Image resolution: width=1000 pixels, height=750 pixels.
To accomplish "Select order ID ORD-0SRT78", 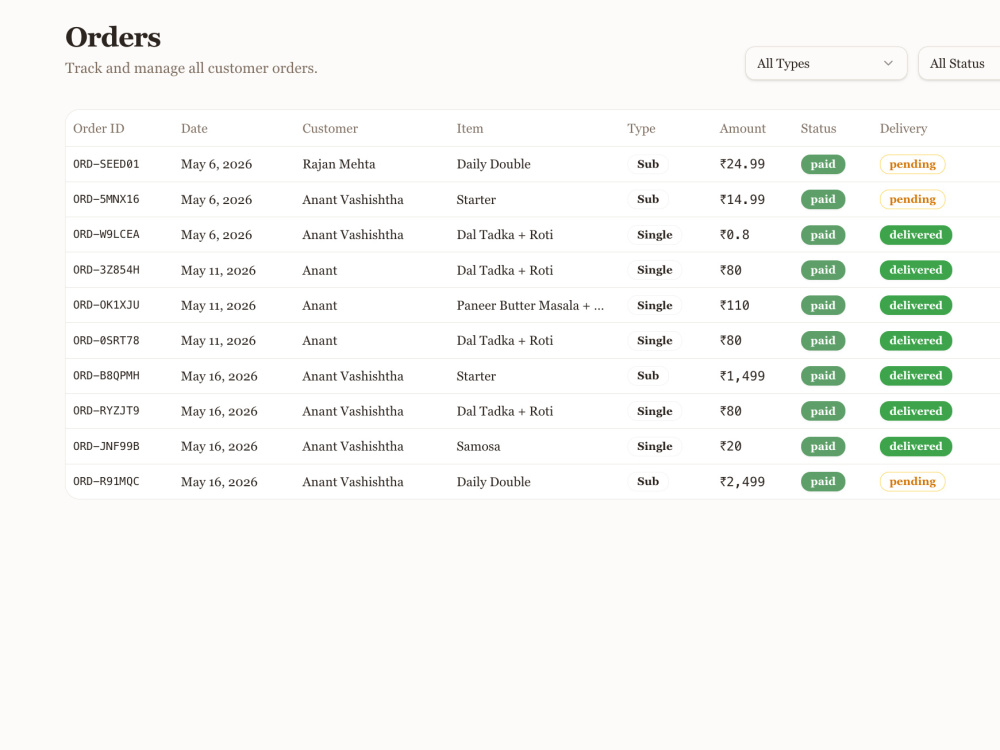I will click(x=106, y=340).
